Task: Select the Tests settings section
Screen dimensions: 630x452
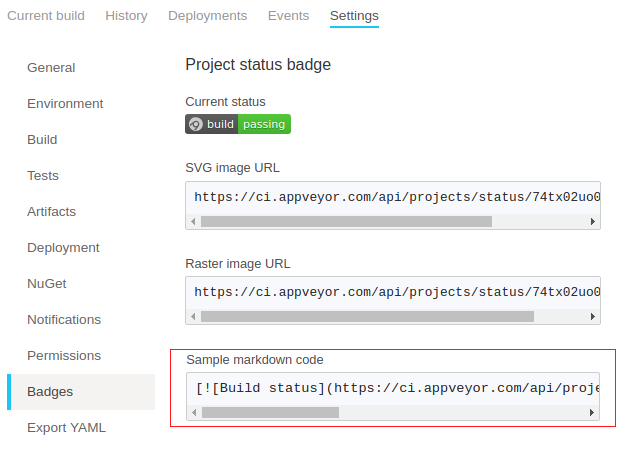Action: (x=43, y=176)
